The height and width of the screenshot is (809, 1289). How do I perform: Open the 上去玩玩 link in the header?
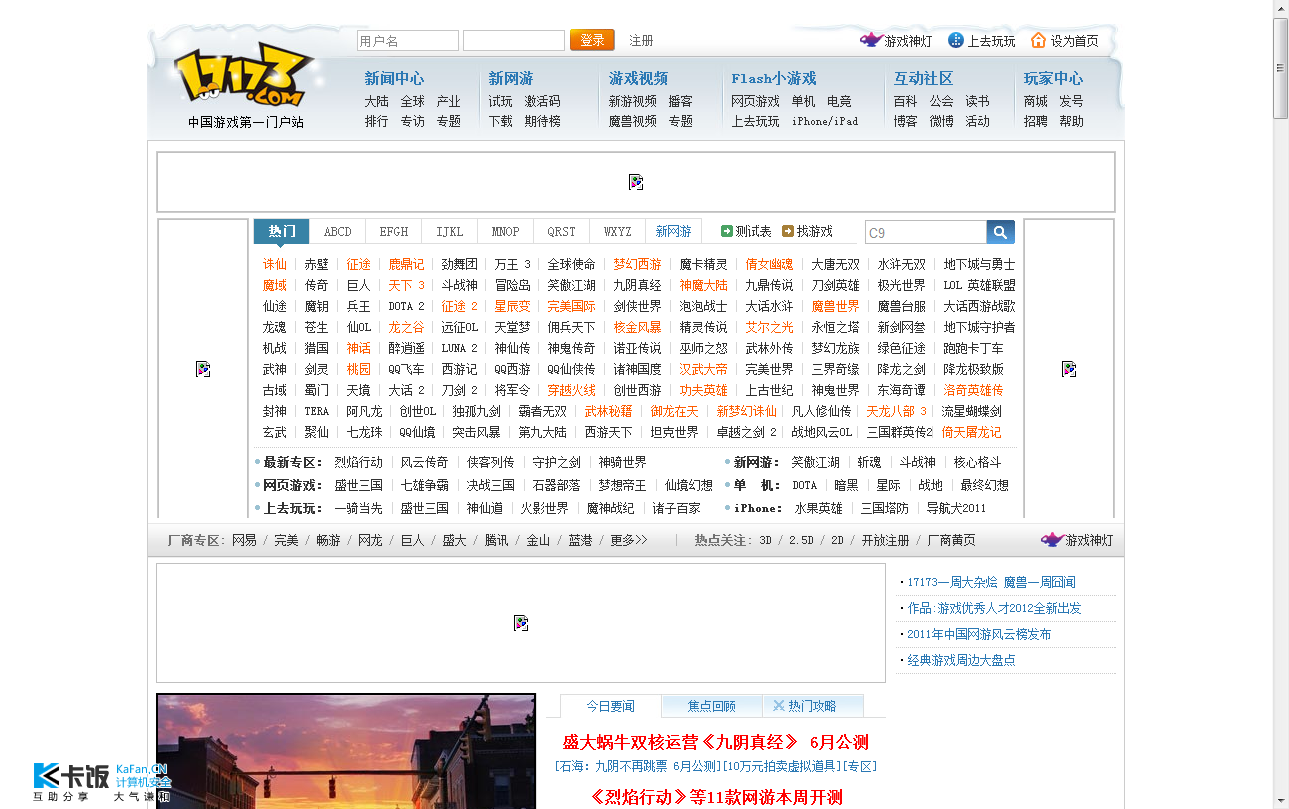coord(982,41)
